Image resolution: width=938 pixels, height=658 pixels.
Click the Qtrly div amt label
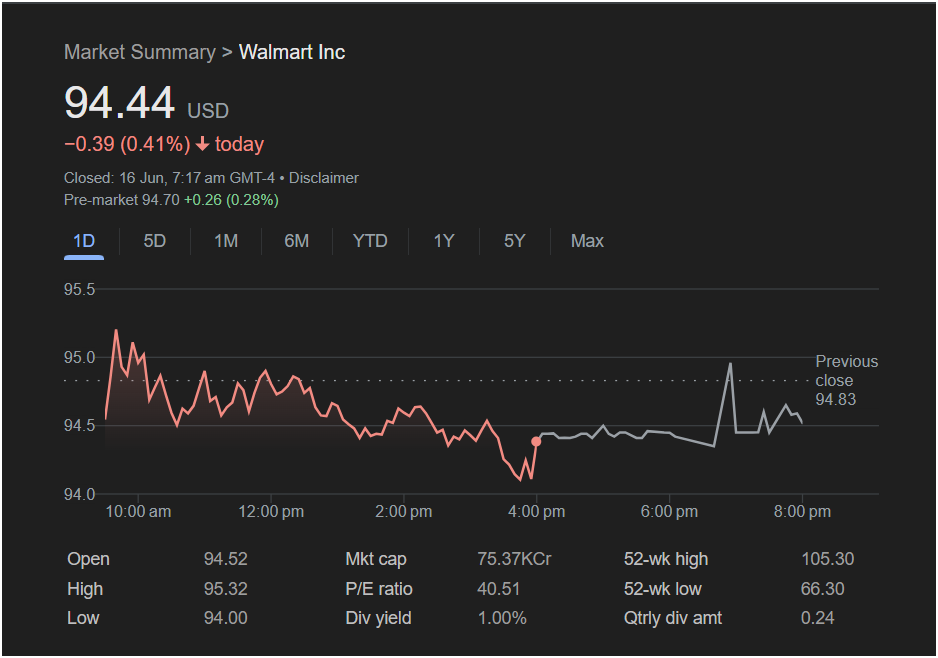click(672, 618)
